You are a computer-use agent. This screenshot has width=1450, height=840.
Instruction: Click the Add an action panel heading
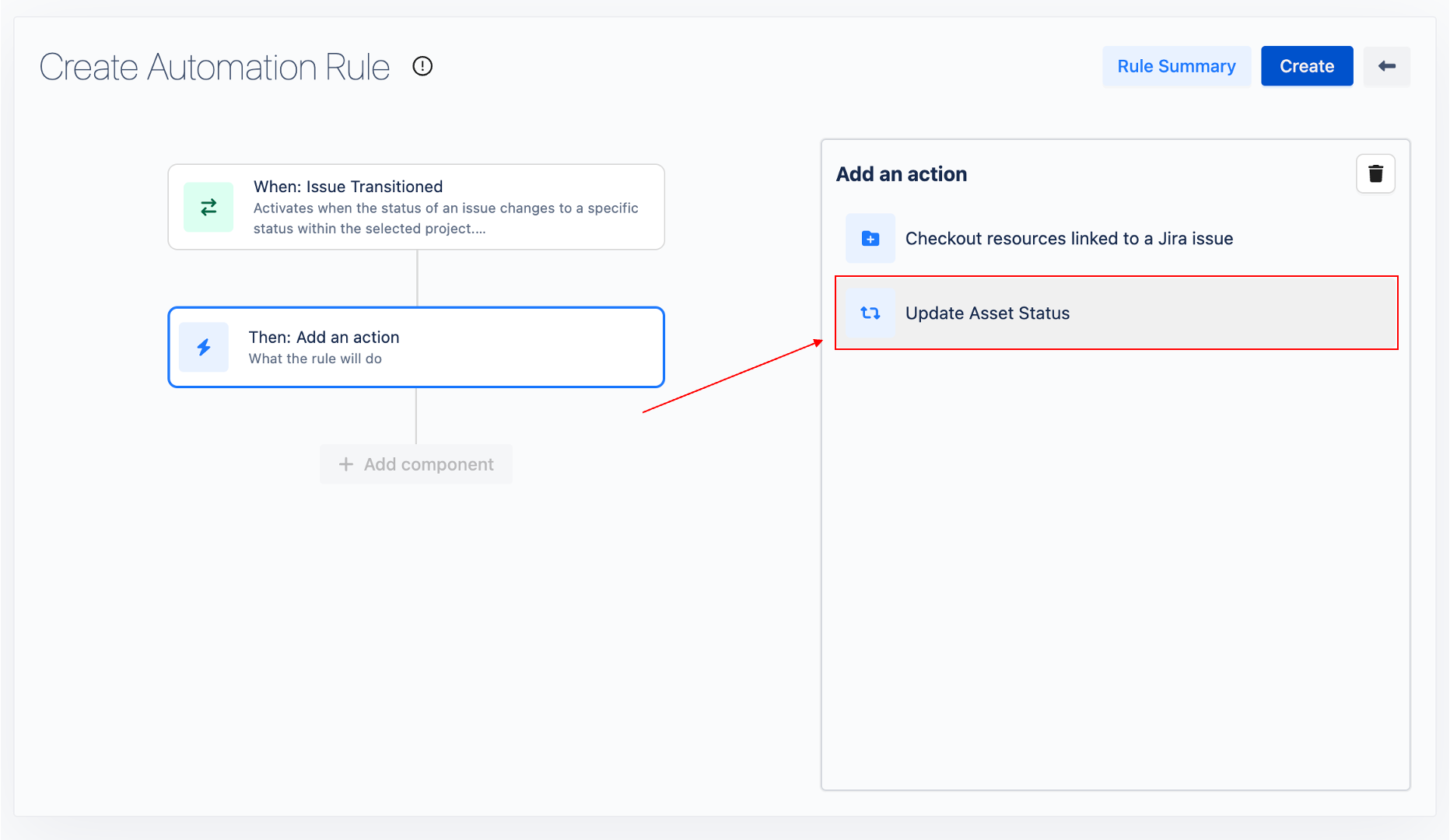[901, 174]
